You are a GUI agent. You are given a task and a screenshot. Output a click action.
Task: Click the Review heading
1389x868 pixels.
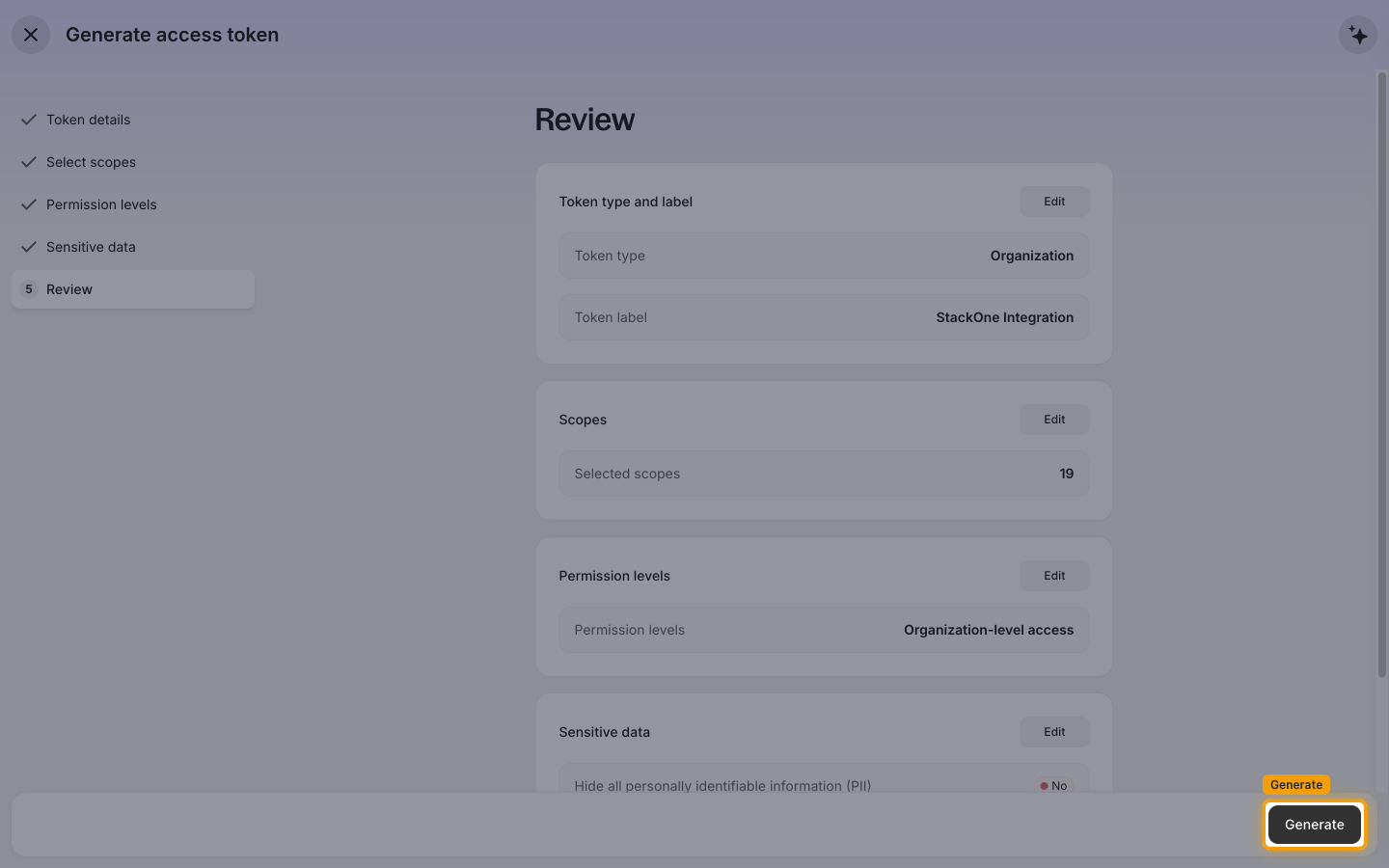[x=585, y=120]
